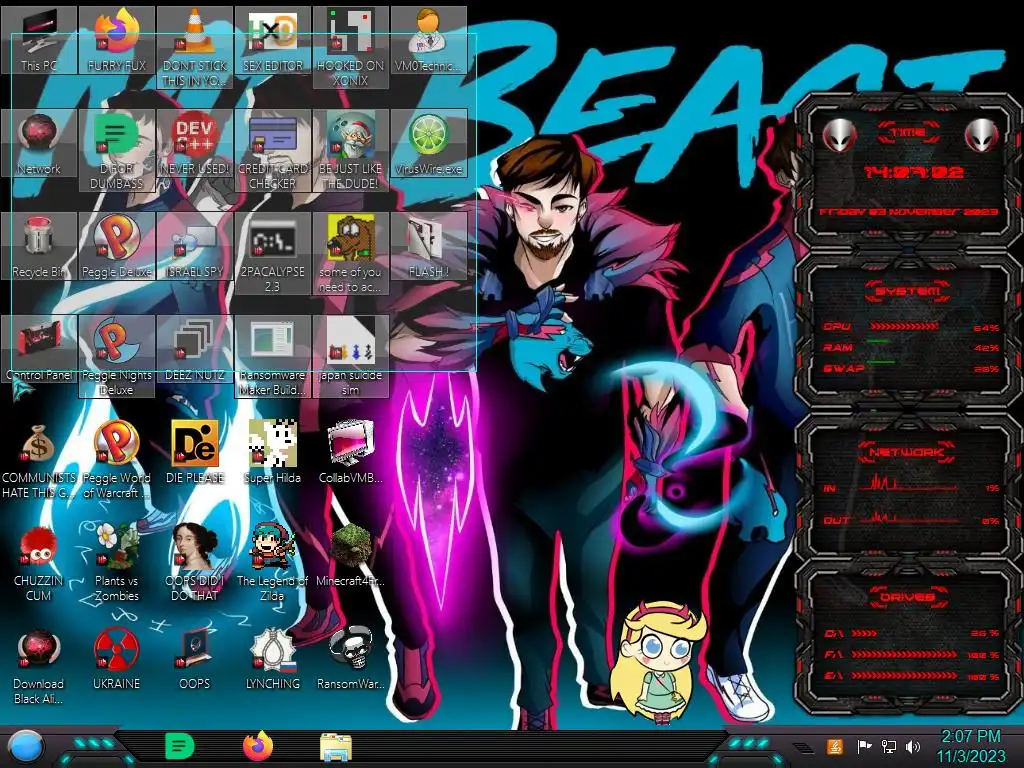The height and width of the screenshot is (768, 1024).
Task: Select the Dev C++ NEVER USED icon
Action: tap(195, 143)
